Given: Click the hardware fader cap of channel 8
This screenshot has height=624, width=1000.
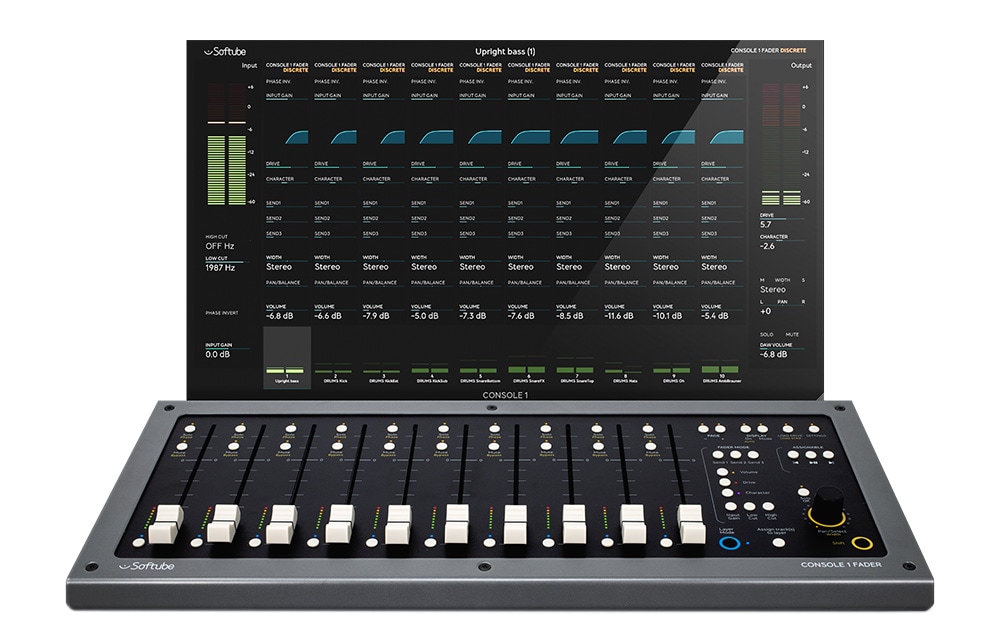Looking at the screenshot, I should coord(573,524).
